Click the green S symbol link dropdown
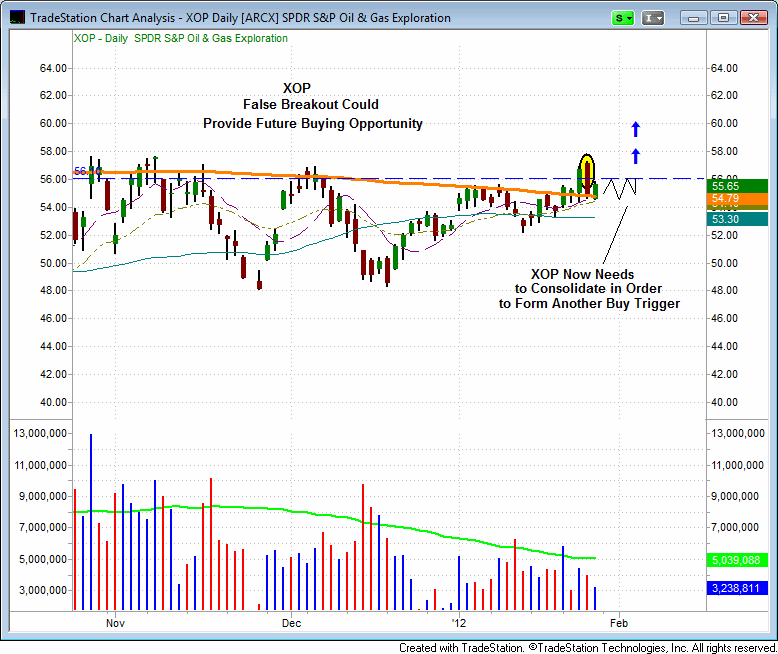The image size is (778, 654). pos(623,18)
